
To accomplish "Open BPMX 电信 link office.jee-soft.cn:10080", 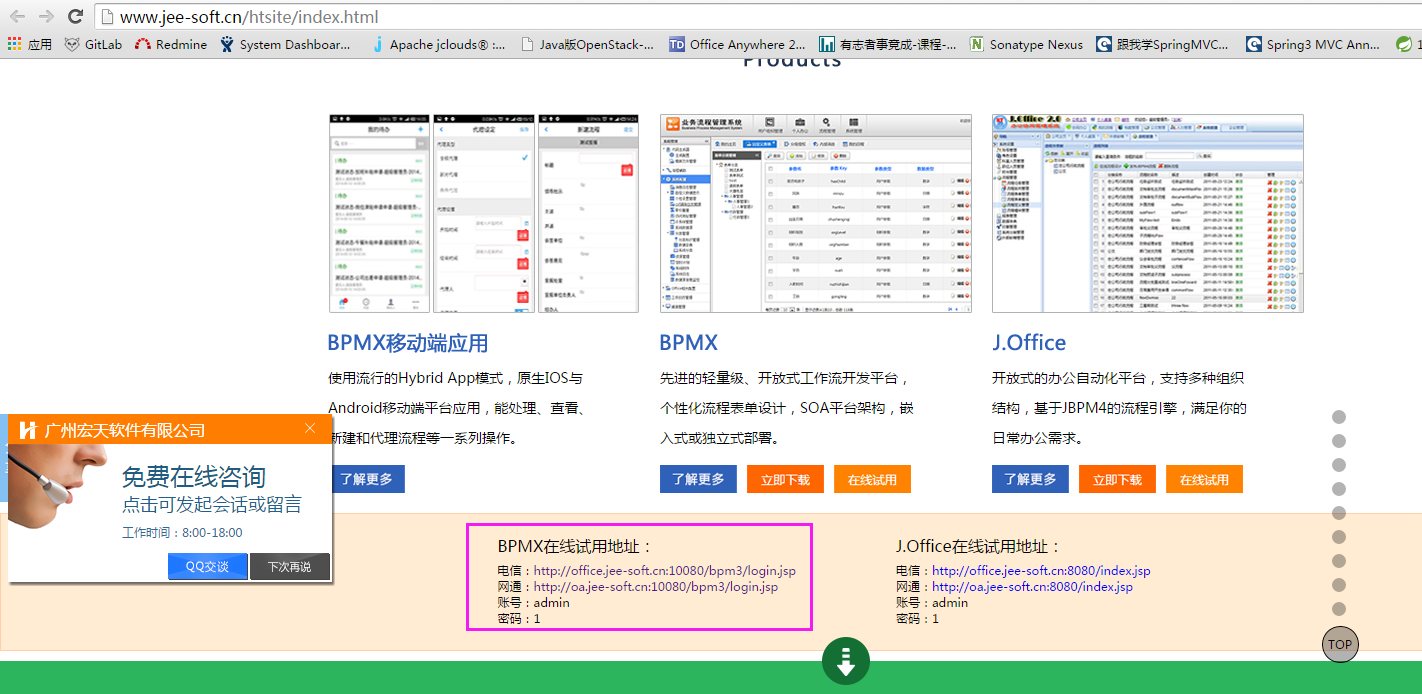I will (x=665, y=571).
